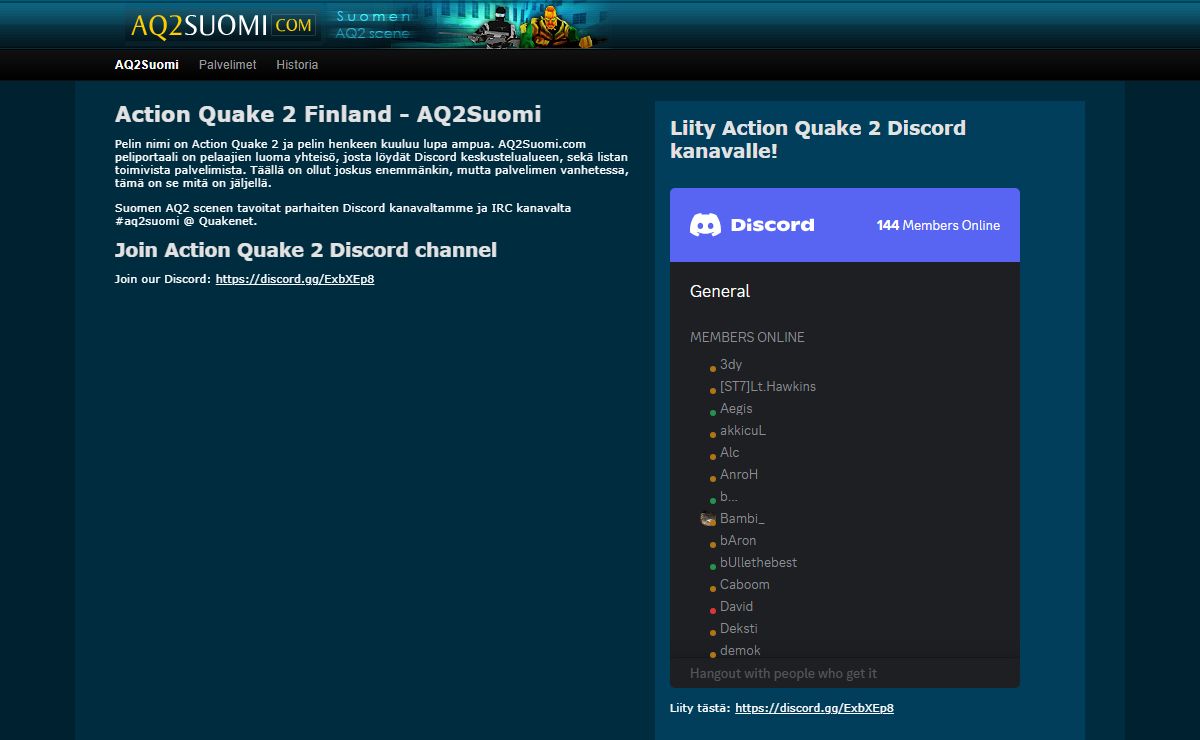Click the red status dot beside David

point(713,609)
